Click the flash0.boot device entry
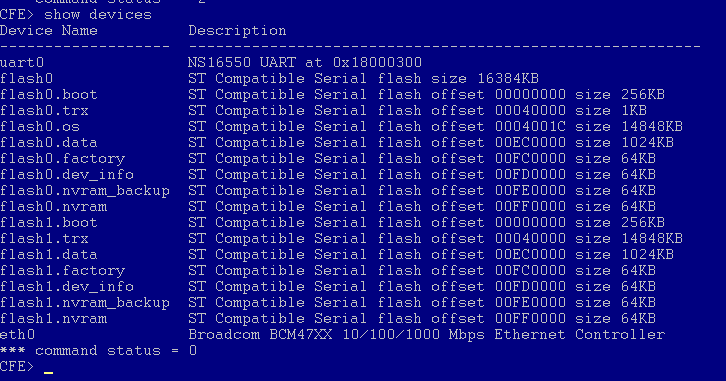Viewport: 726px width, 381px height. pyautogui.click(x=49, y=94)
